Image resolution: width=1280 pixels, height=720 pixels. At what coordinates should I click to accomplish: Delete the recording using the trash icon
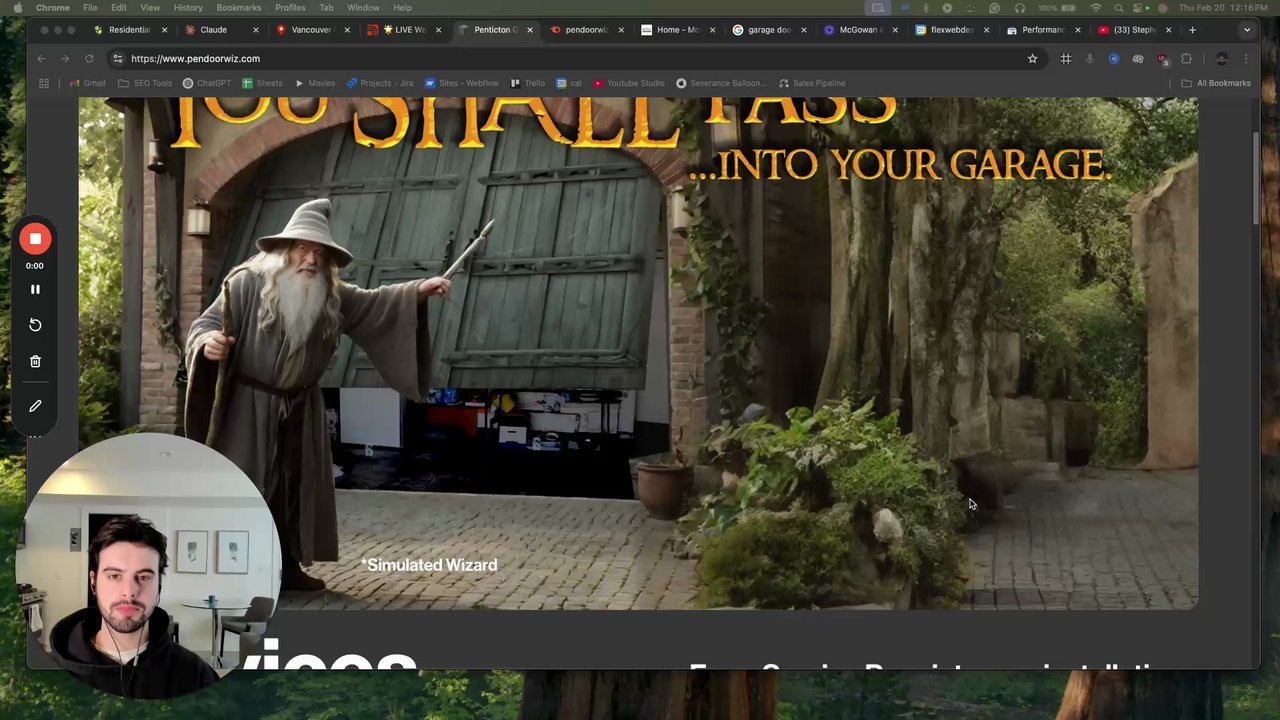click(35, 361)
